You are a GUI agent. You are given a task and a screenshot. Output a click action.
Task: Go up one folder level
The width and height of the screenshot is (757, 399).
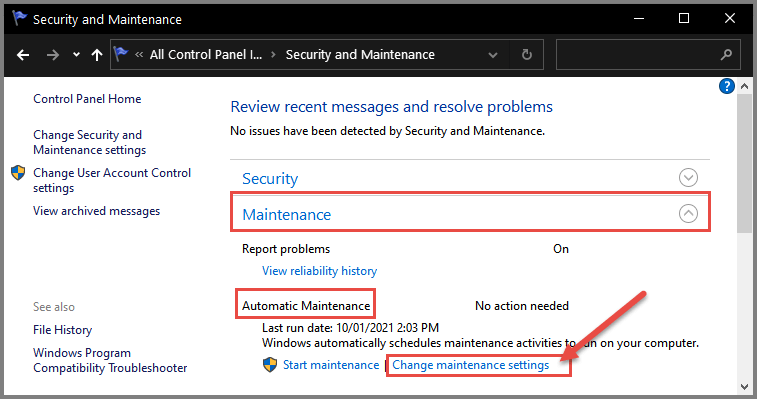97,55
